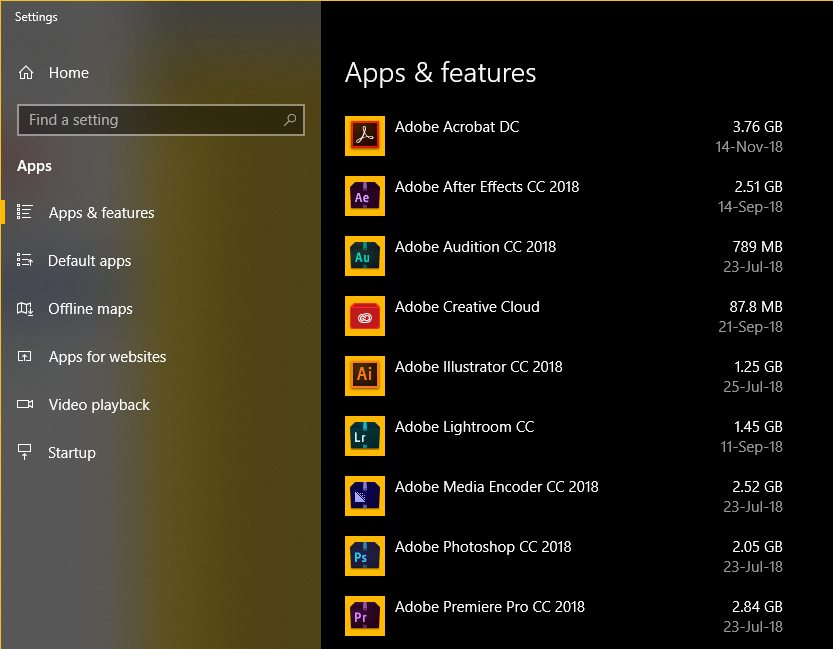Click the Find a setting search box
The image size is (833, 649).
tap(150, 120)
